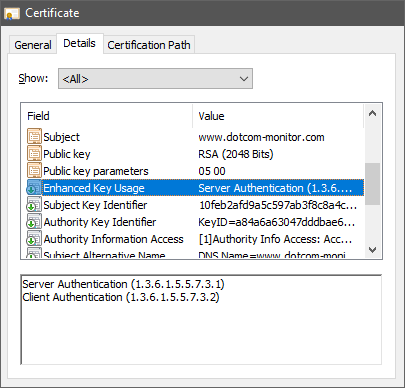Click the value 05 00

pos(212,171)
